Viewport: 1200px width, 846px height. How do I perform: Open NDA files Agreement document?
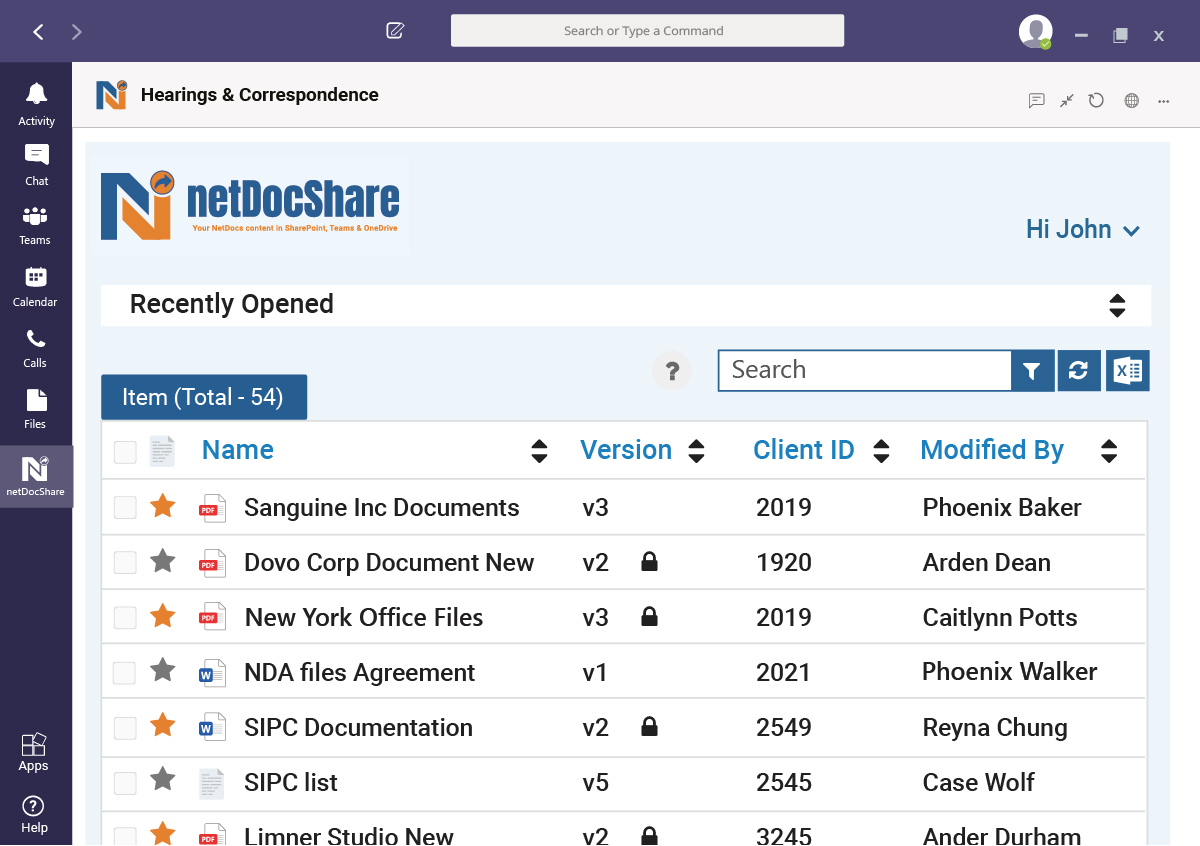[360, 673]
